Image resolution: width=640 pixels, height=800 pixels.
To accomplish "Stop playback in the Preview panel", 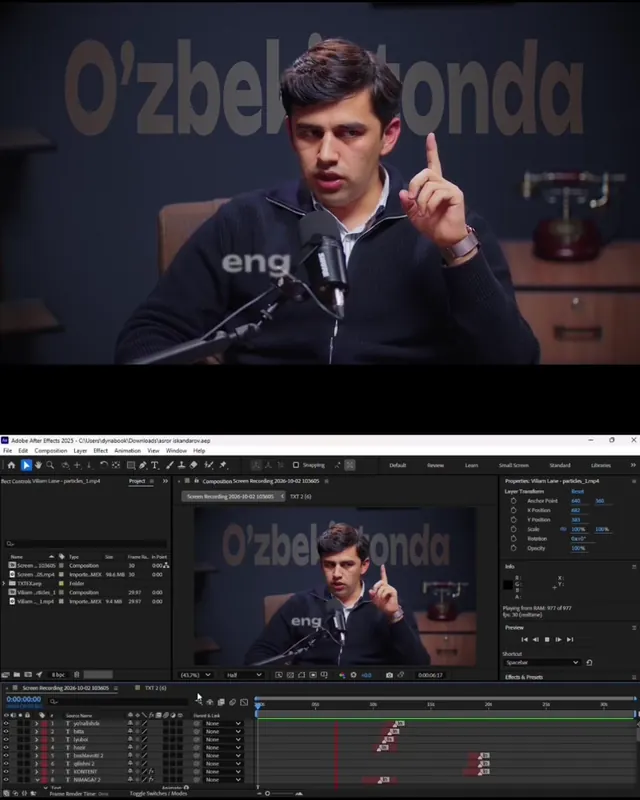I will 547,639.
